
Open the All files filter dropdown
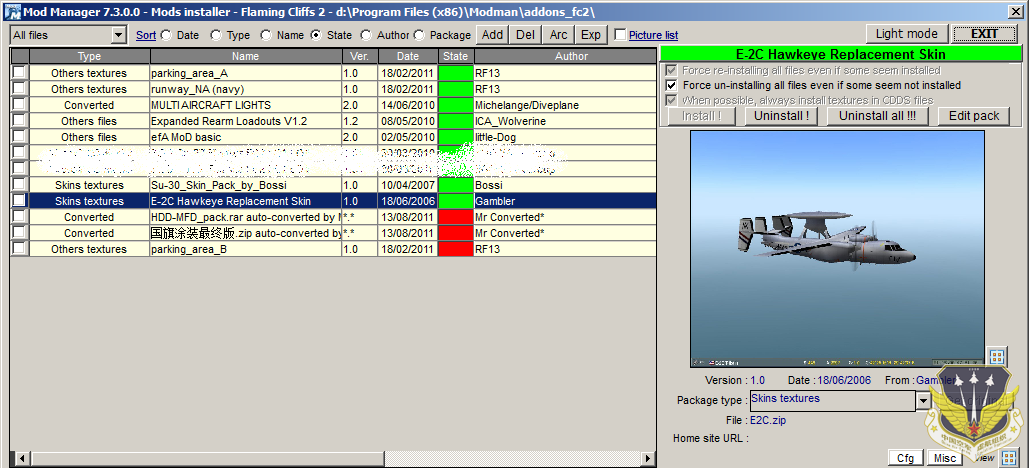119,35
